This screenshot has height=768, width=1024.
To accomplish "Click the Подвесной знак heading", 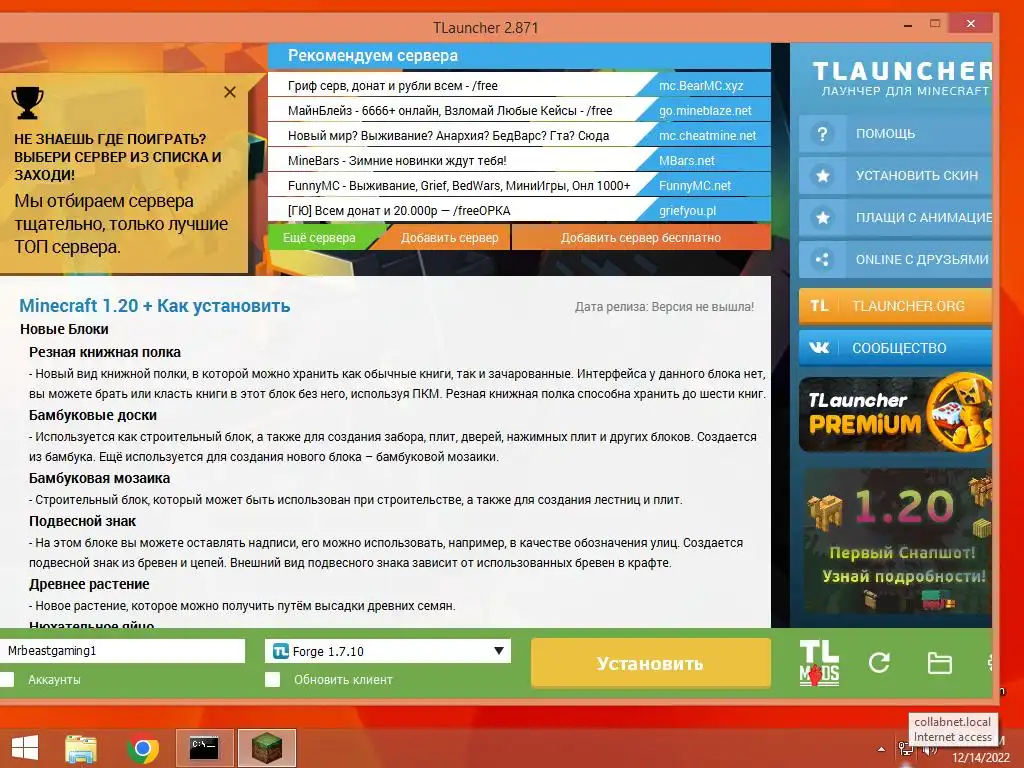I will [82, 521].
